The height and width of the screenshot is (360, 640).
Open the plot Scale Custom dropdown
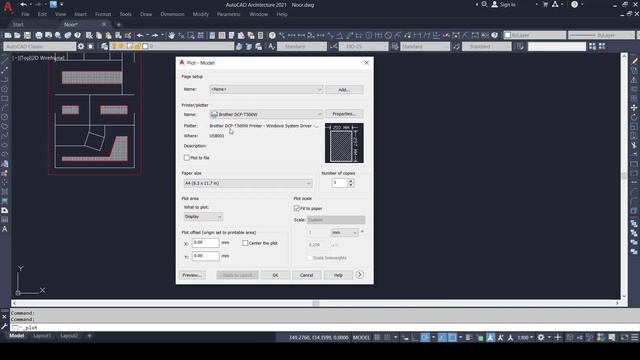pos(336,220)
